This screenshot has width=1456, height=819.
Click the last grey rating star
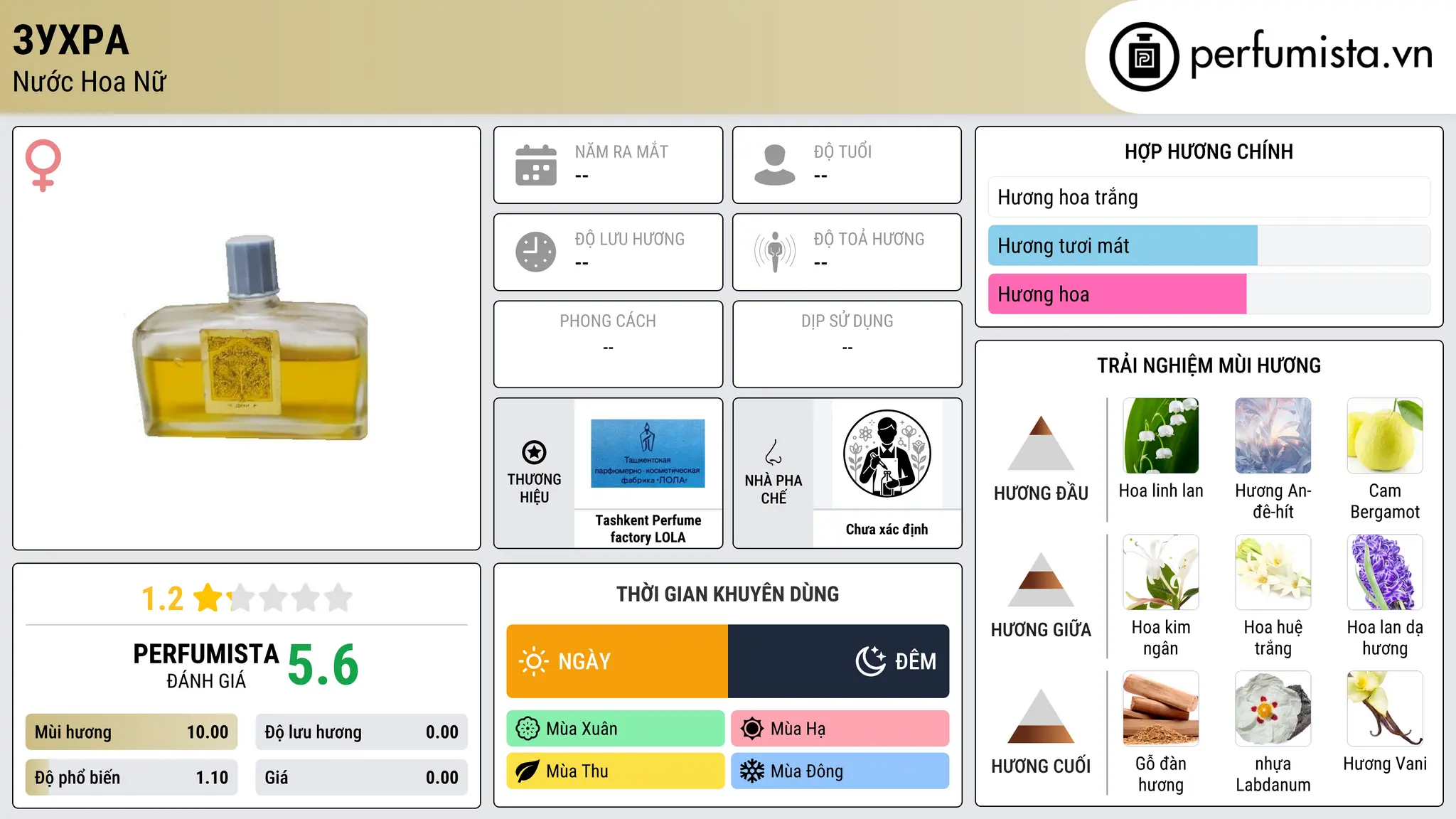(338, 597)
